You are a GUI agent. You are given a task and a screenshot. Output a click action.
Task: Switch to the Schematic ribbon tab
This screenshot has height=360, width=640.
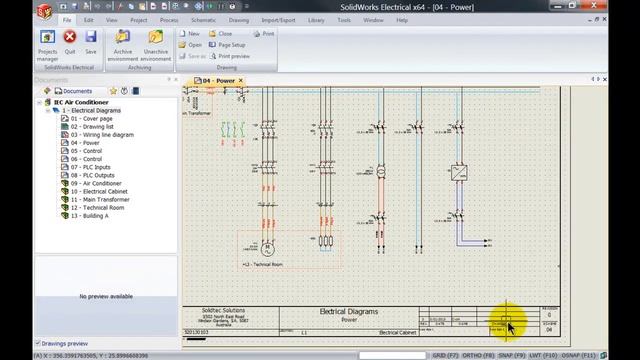[x=203, y=20]
